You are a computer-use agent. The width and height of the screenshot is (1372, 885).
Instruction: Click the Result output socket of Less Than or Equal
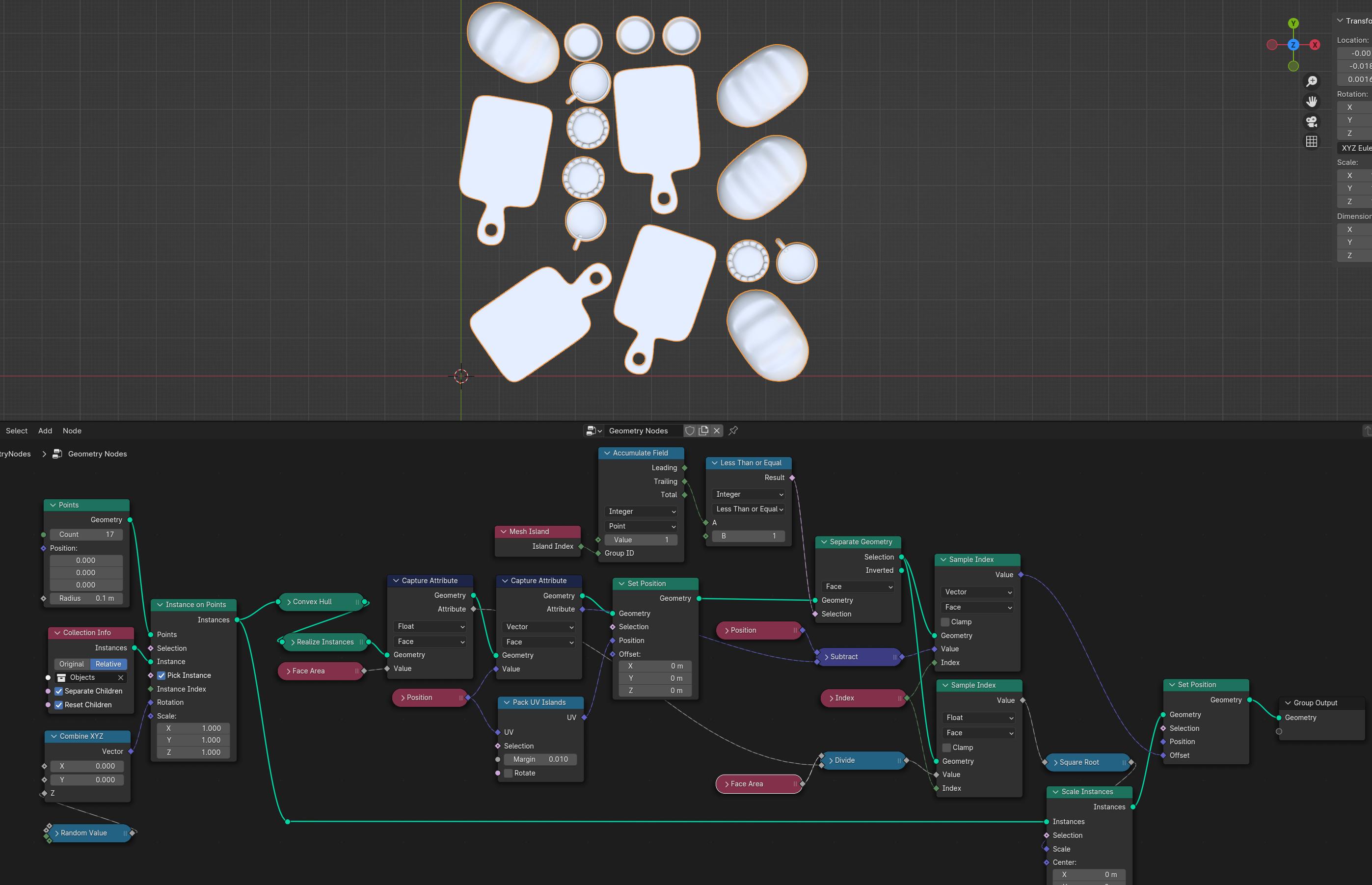point(792,478)
